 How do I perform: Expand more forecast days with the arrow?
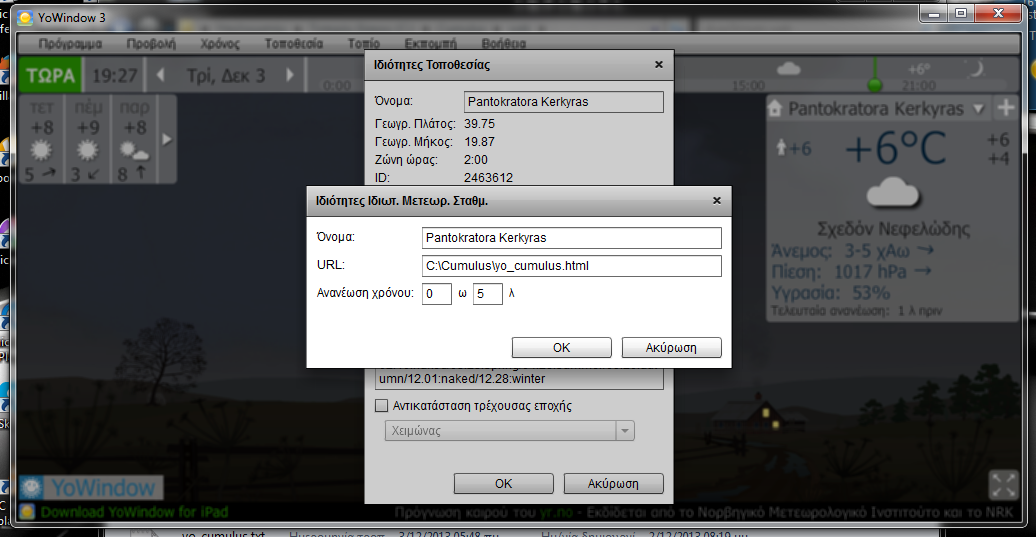tap(167, 138)
